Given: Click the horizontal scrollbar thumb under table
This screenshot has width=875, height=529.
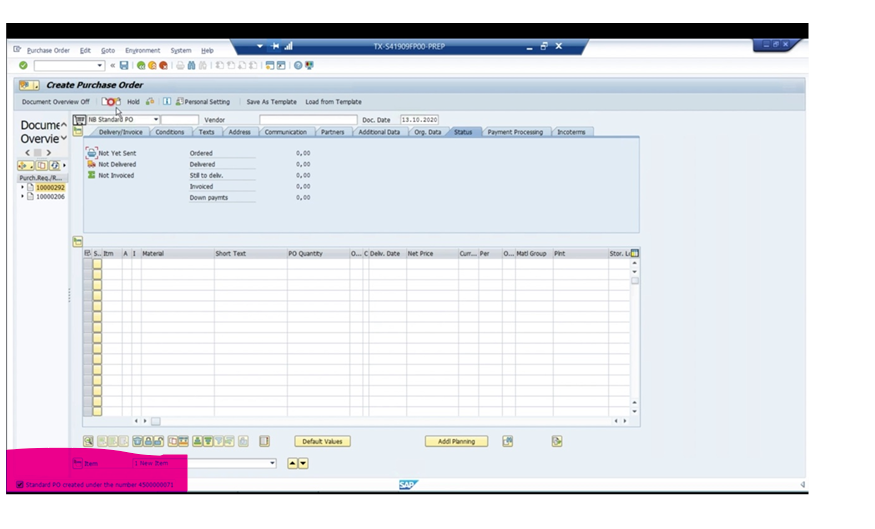Looking at the screenshot, I should [156, 421].
